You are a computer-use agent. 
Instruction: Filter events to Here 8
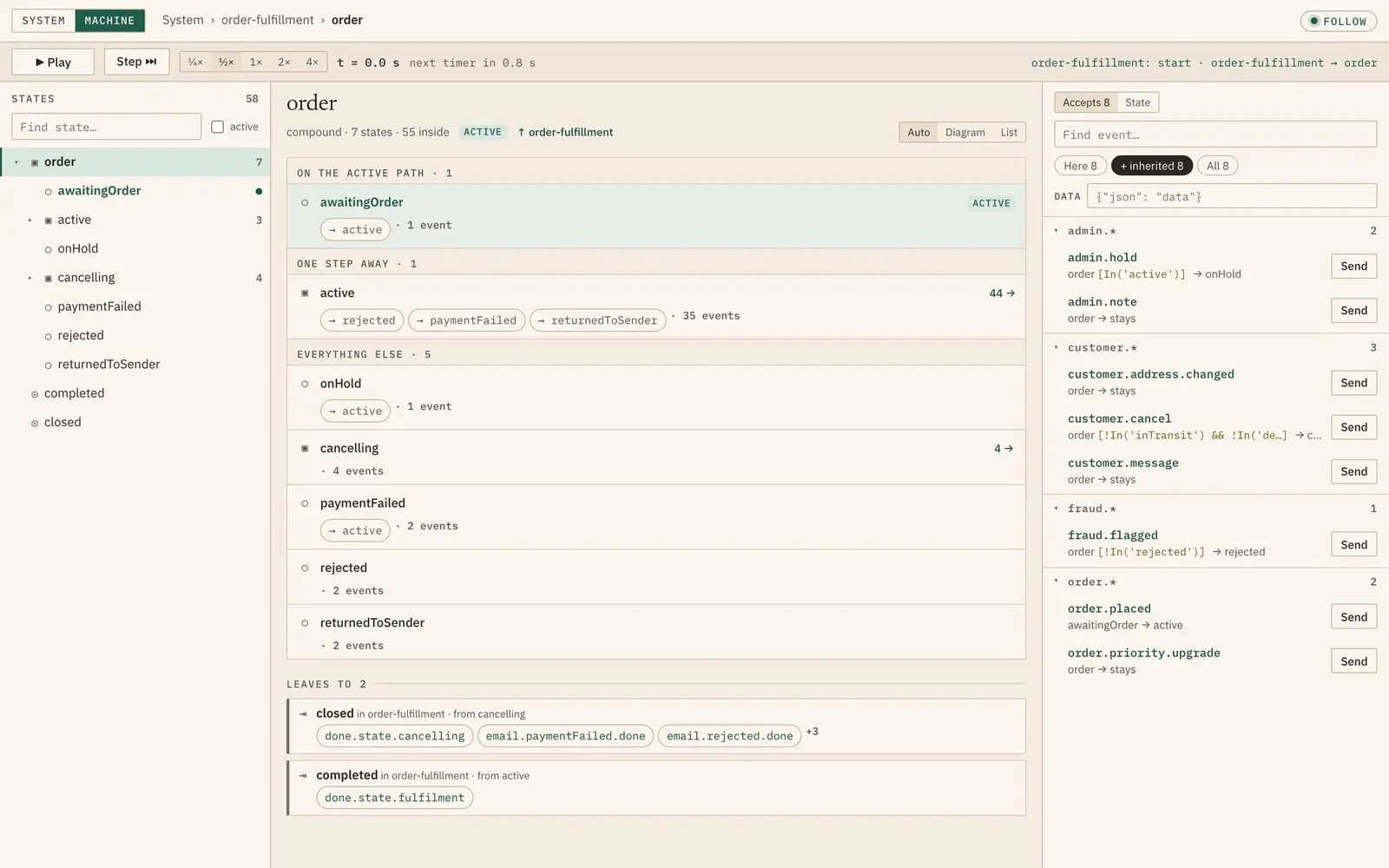click(1080, 166)
